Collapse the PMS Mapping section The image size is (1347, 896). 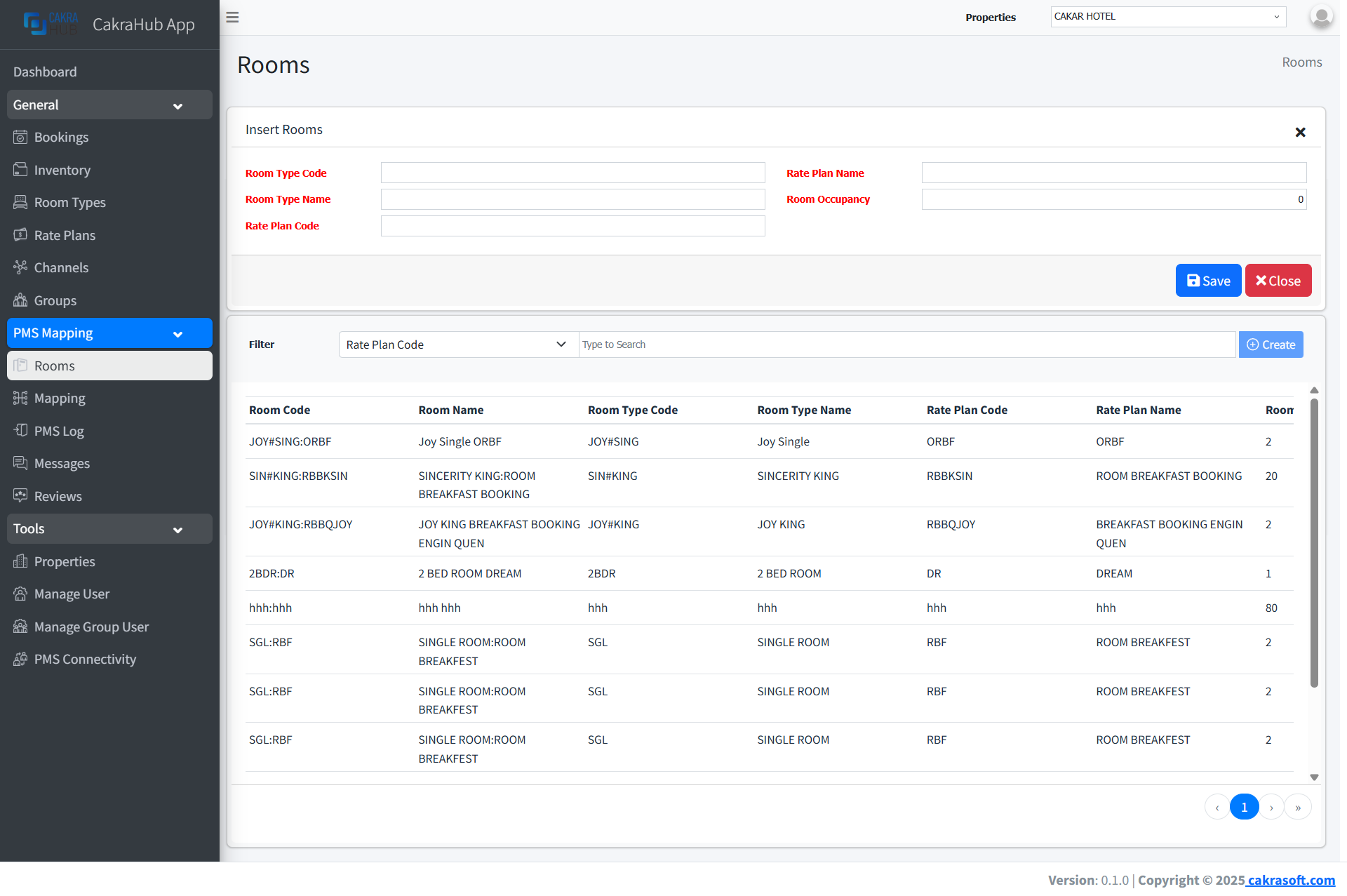click(177, 333)
